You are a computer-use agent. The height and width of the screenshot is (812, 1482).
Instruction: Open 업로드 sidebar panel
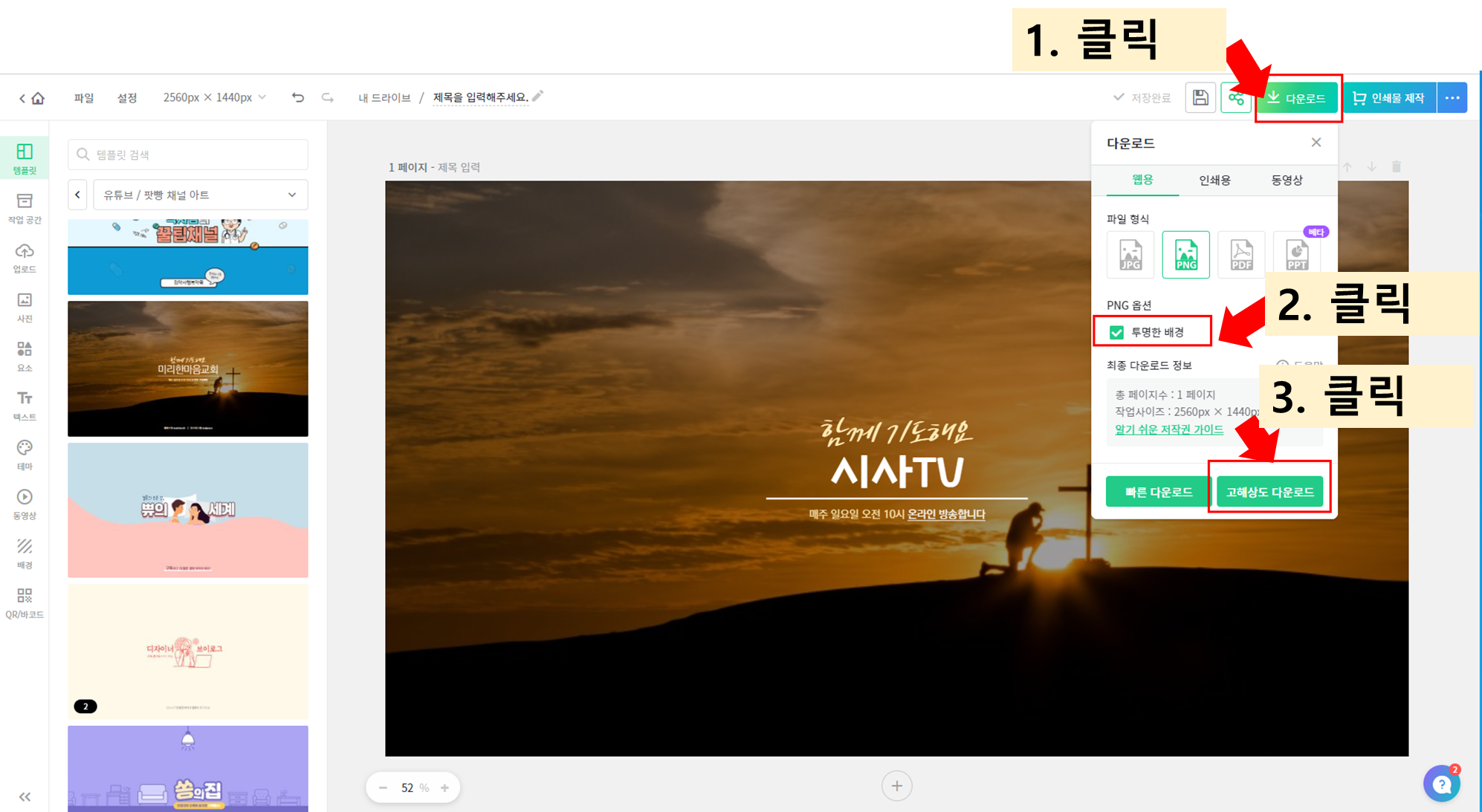[25, 258]
